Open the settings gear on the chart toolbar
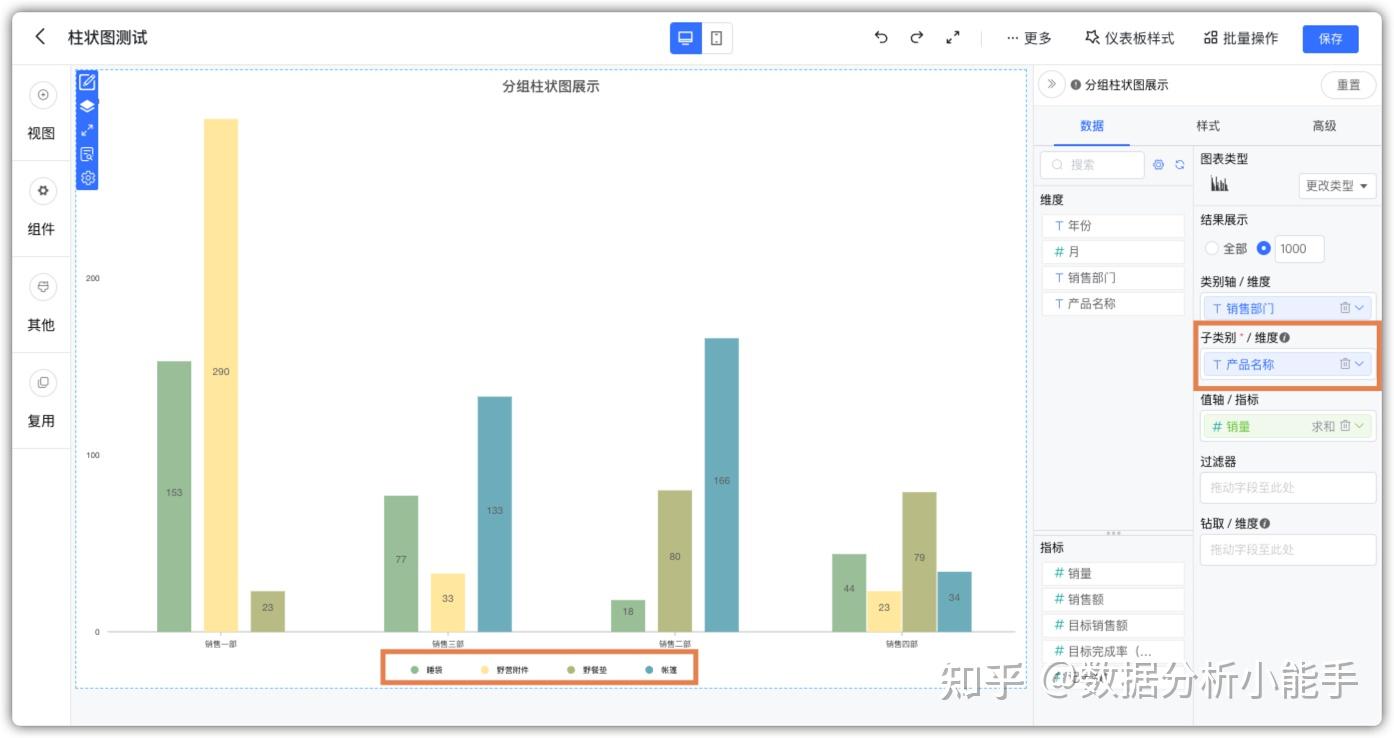The width and height of the screenshot is (1394, 738). (x=88, y=178)
